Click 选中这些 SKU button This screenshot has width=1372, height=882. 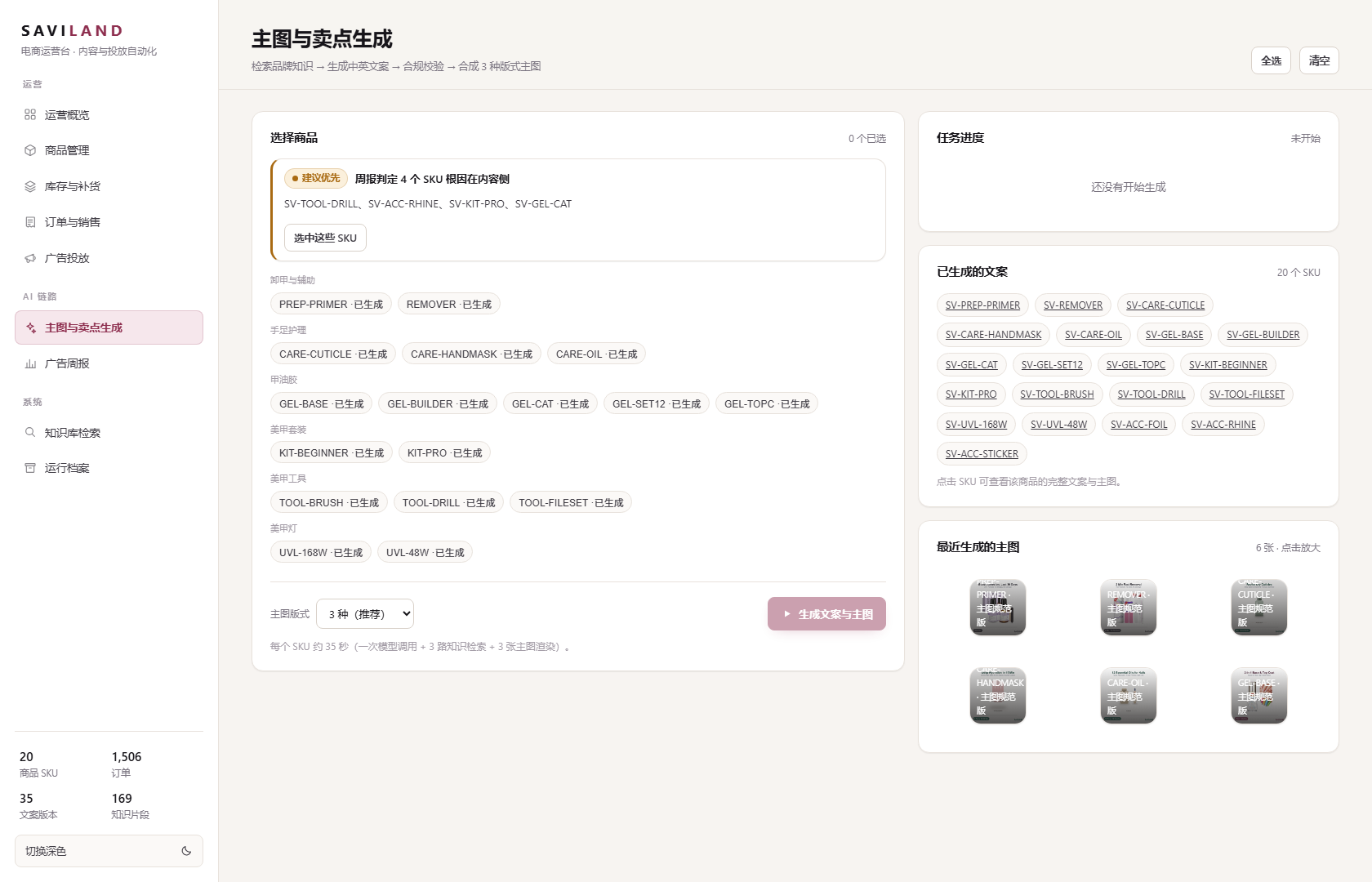point(325,238)
